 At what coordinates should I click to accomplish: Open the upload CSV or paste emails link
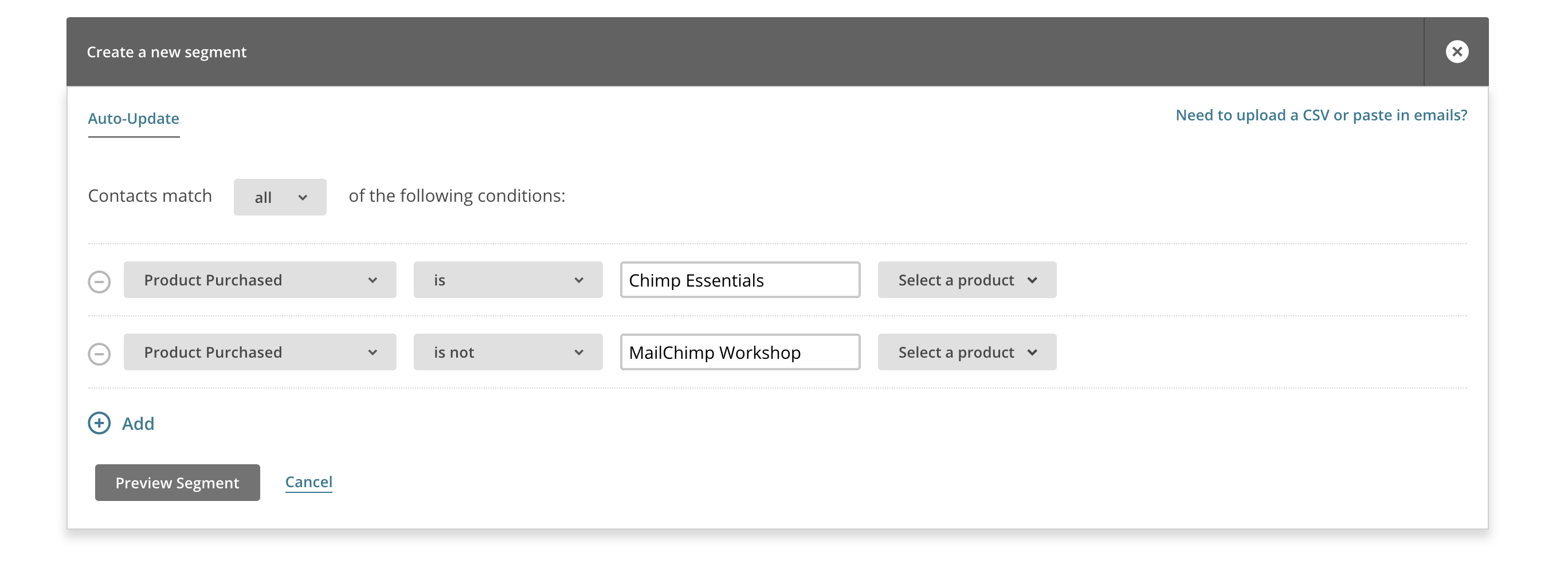[1321, 115]
